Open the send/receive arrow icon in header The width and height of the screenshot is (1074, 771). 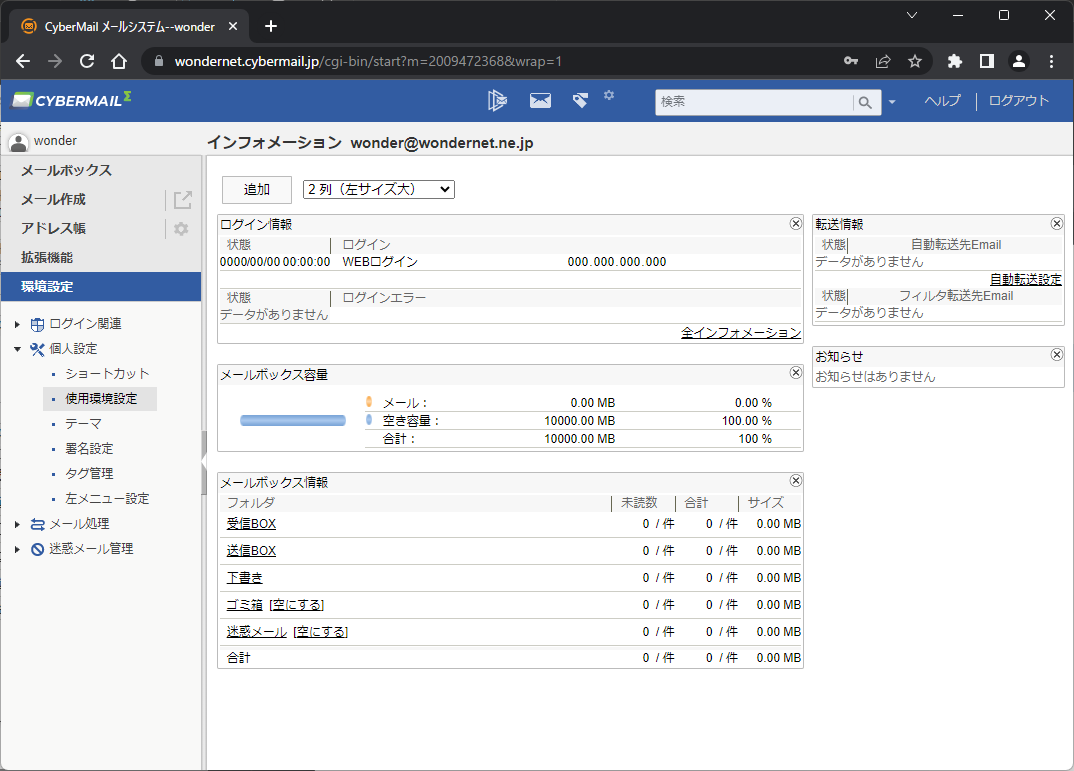[497, 101]
